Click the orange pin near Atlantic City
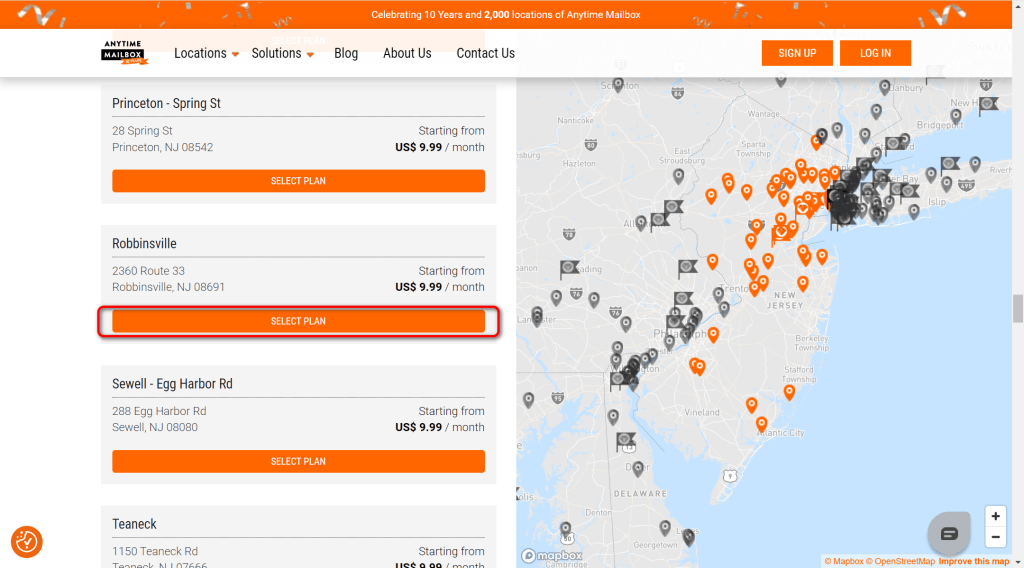Viewport: 1024px width, 568px height. (761, 424)
